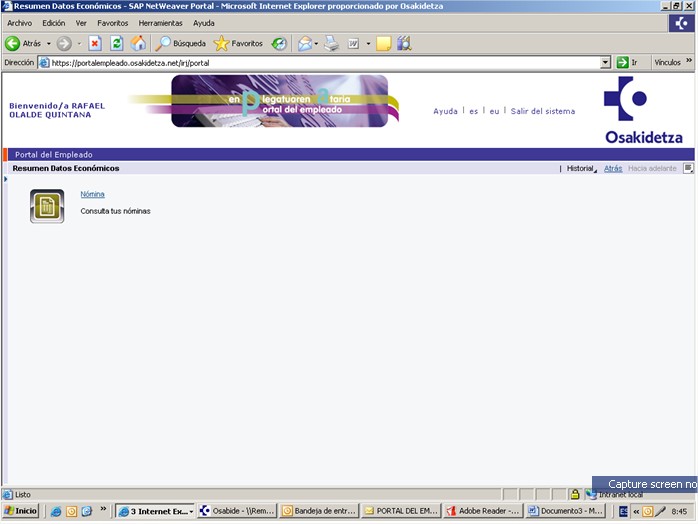Open Búsqueda search in toolbar
This screenshot has width=698, height=524.
181,43
